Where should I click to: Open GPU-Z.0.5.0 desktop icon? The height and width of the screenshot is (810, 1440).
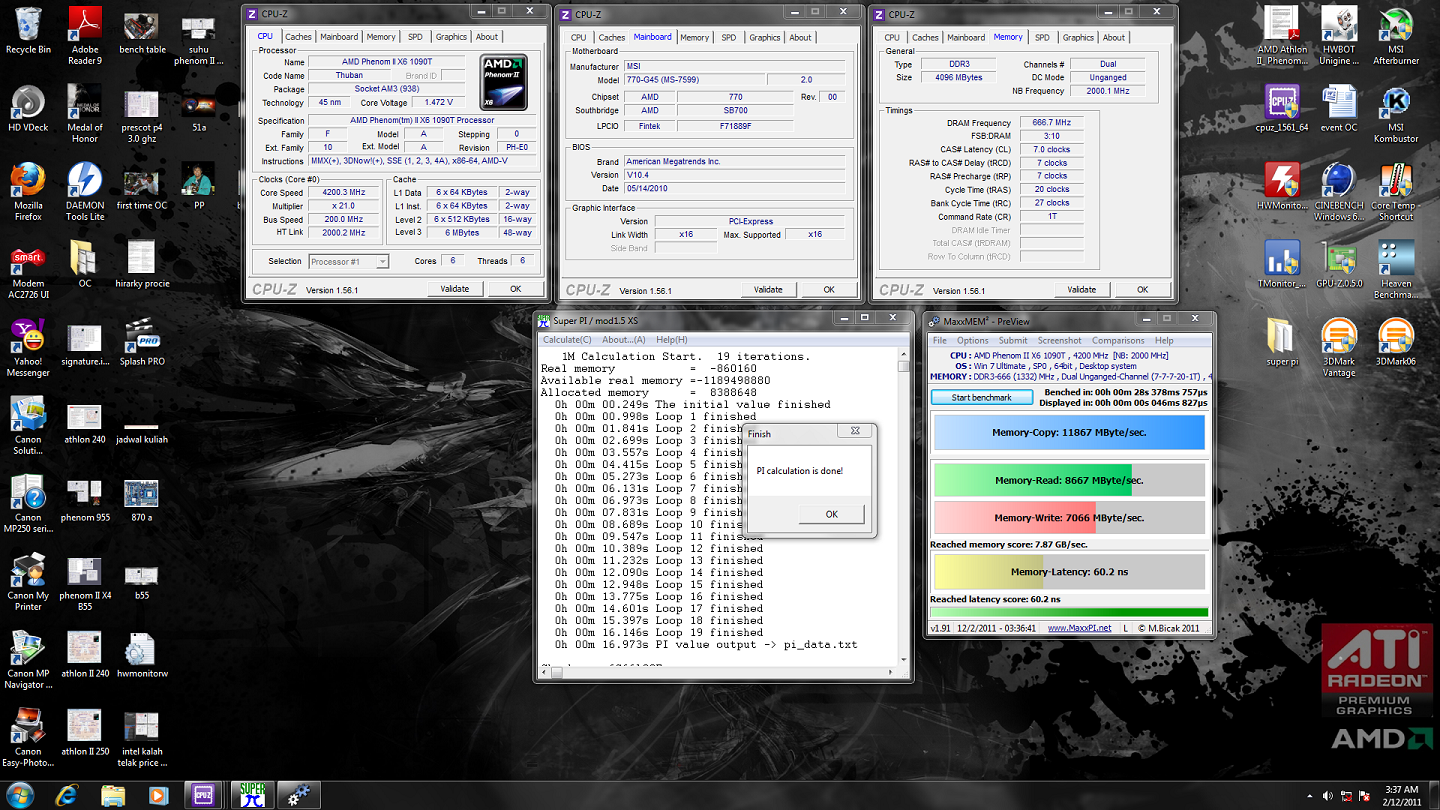(x=1339, y=265)
